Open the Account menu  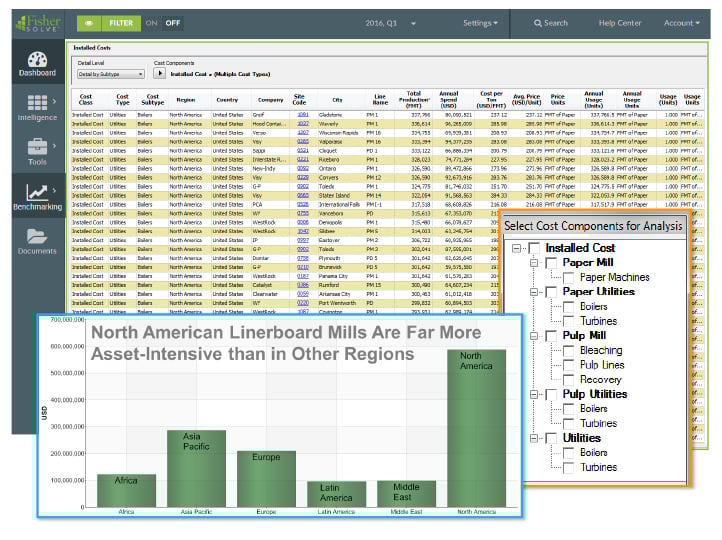coord(681,23)
